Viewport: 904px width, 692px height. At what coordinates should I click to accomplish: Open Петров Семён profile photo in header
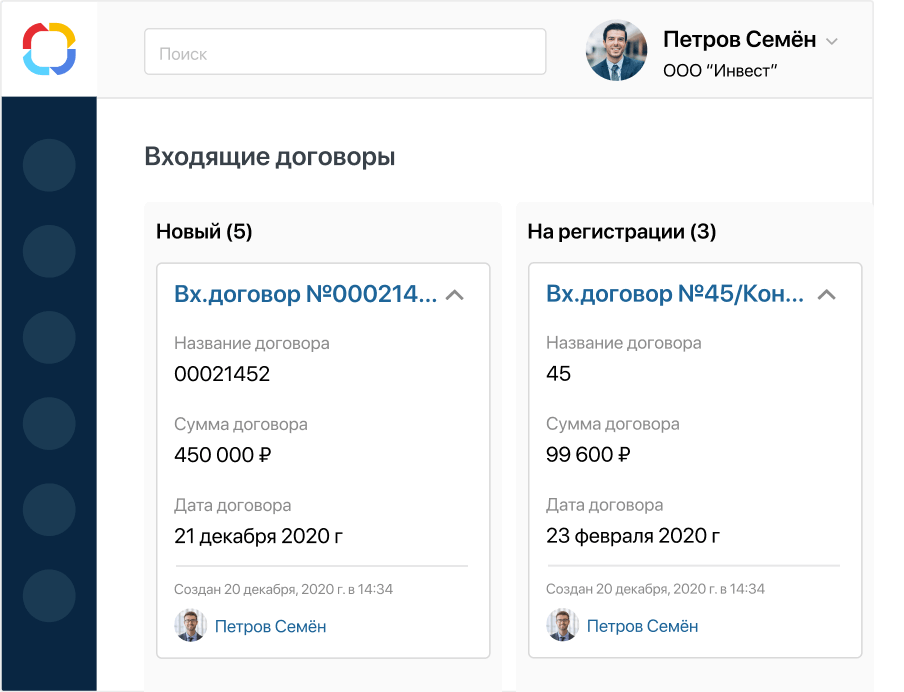click(616, 51)
